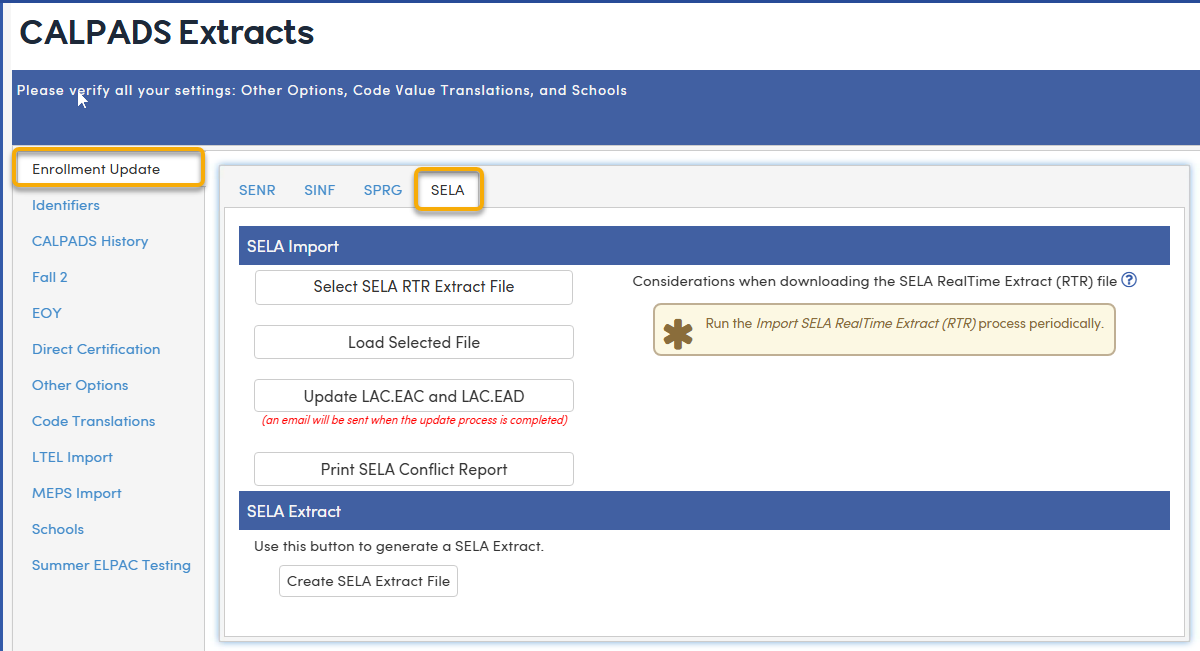Switch to the SPRG tab
The height and width of the screenshot is (651, 1200).
383,190
